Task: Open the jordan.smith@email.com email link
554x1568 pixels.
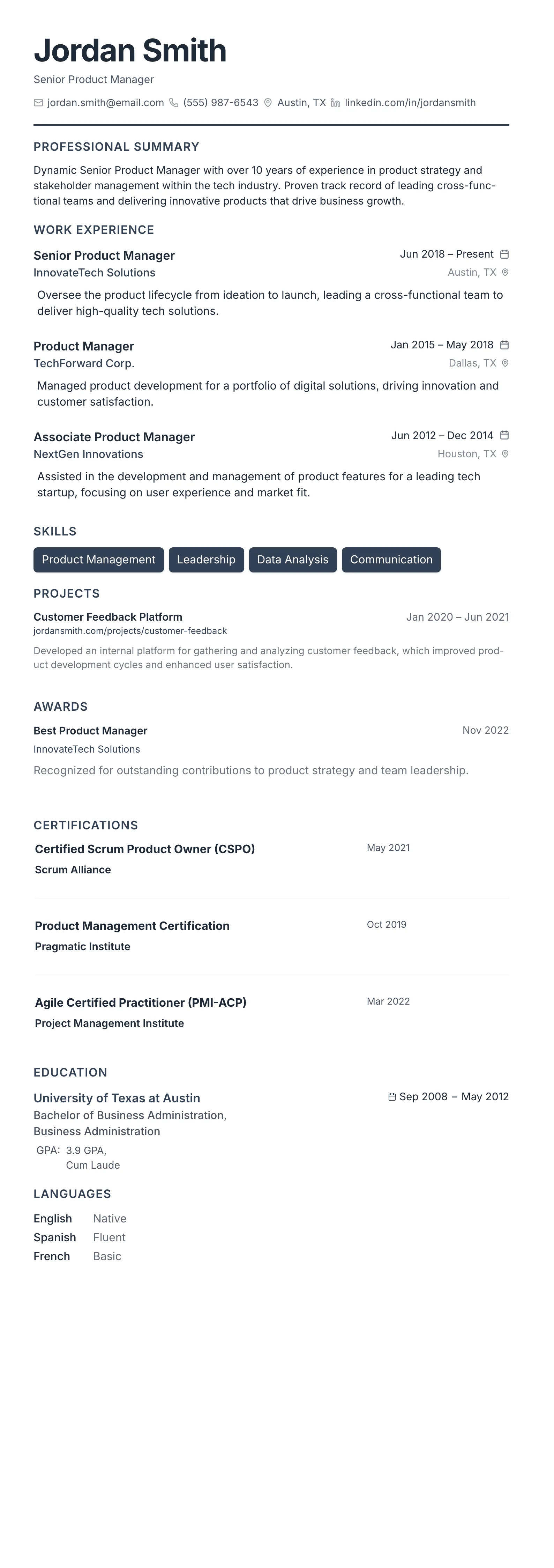Action: 106,103
